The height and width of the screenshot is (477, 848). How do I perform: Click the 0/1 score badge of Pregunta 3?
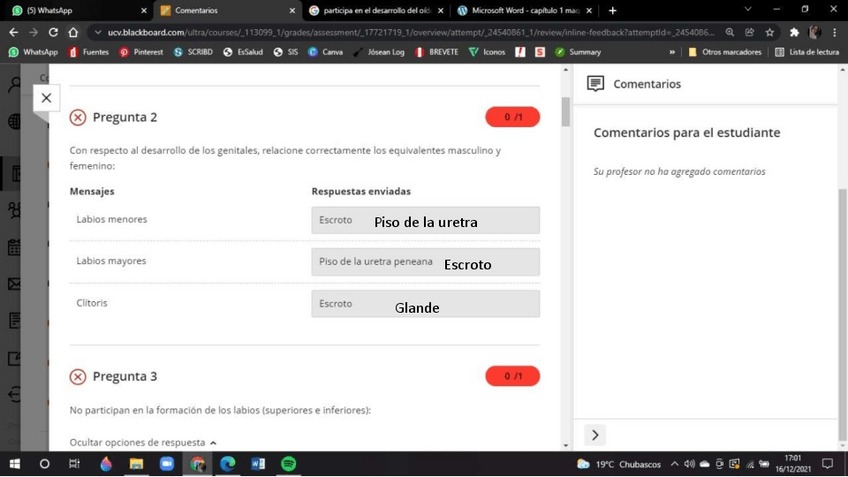click(512, 376)
